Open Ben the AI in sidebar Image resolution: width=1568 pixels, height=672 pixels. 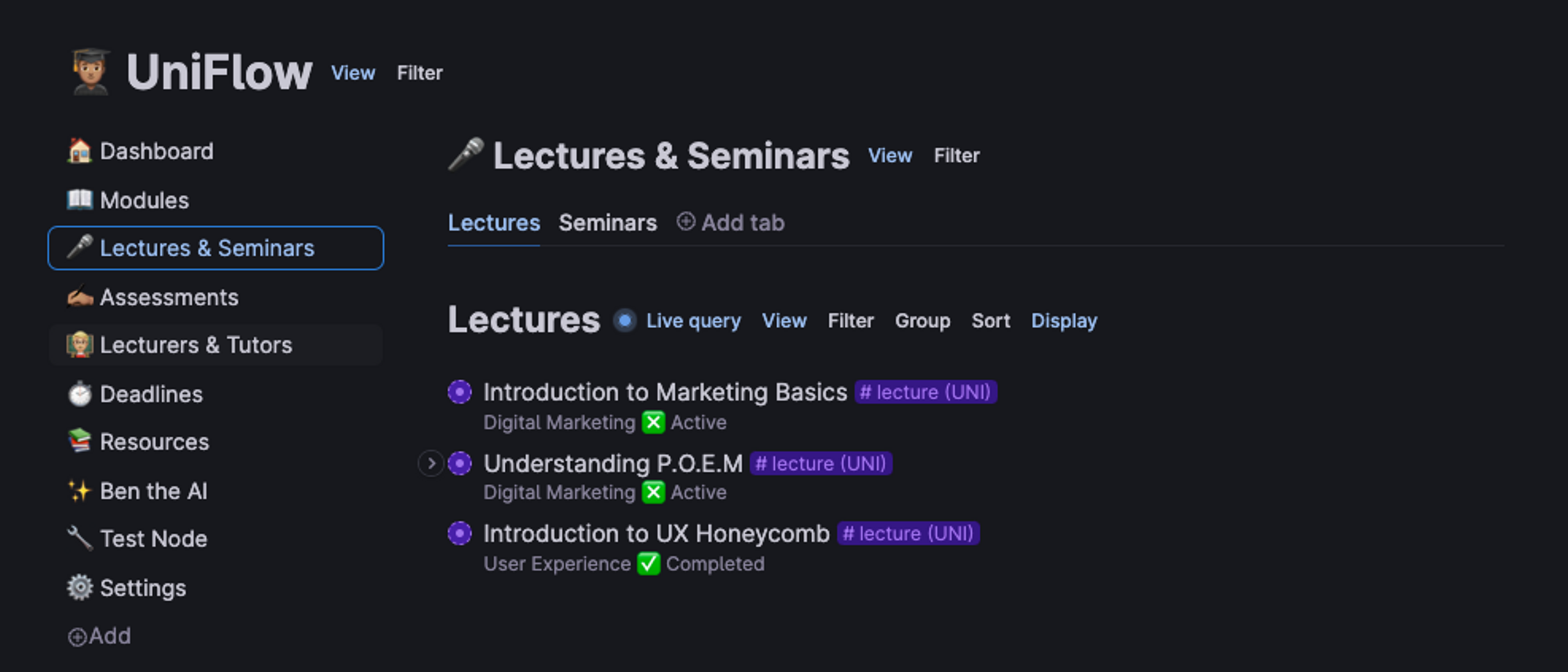pyautogui.click(x=154, y=491)
